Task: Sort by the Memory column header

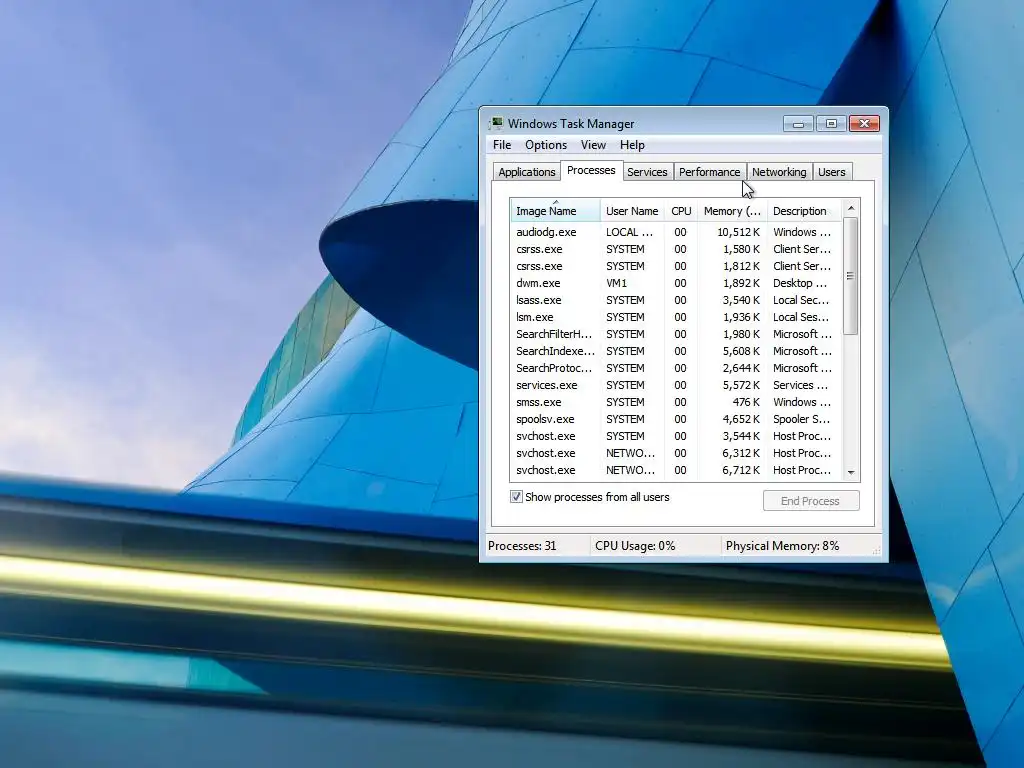Action: (732, 211)
